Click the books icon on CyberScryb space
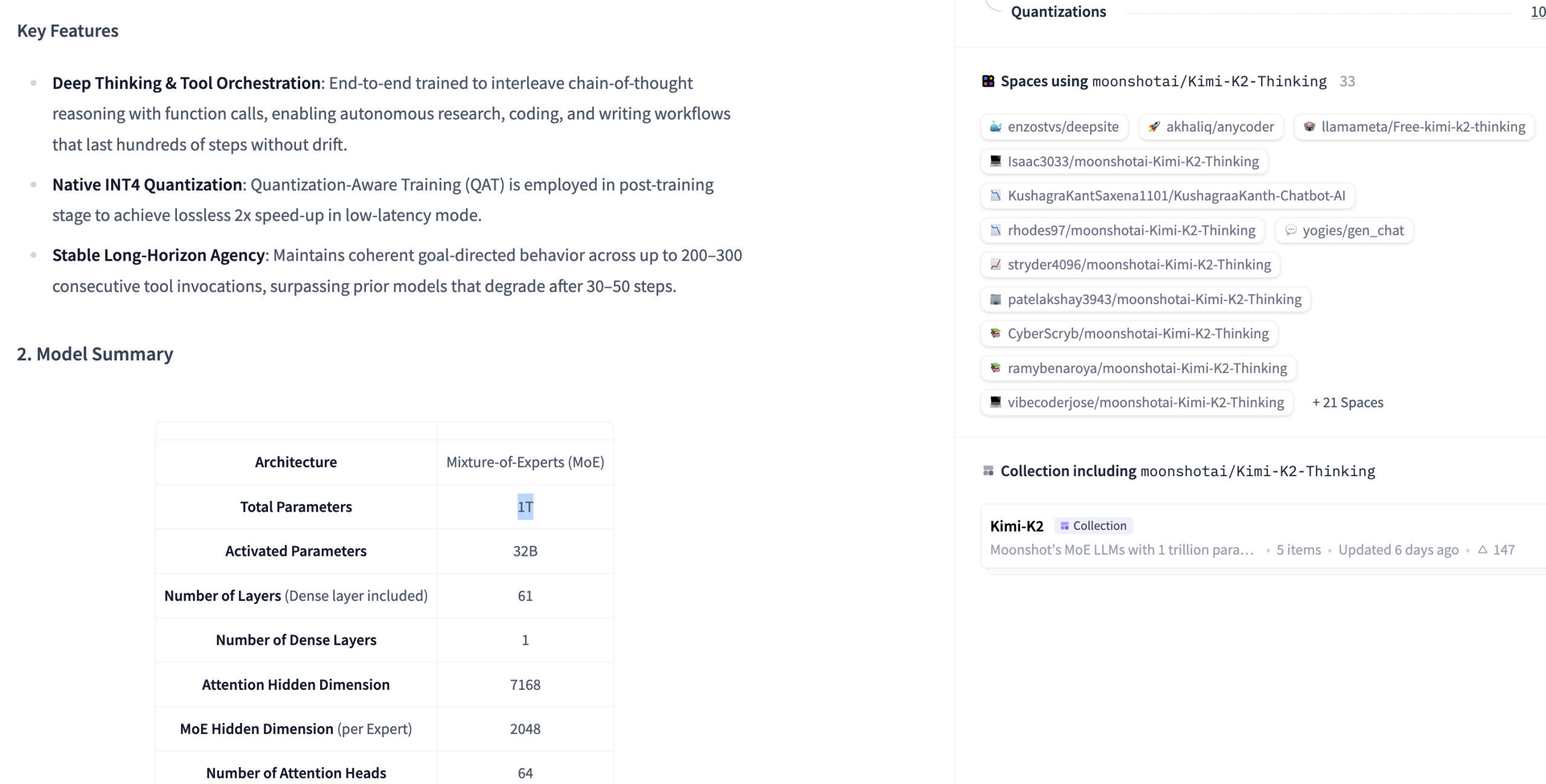 coord(995,333)
